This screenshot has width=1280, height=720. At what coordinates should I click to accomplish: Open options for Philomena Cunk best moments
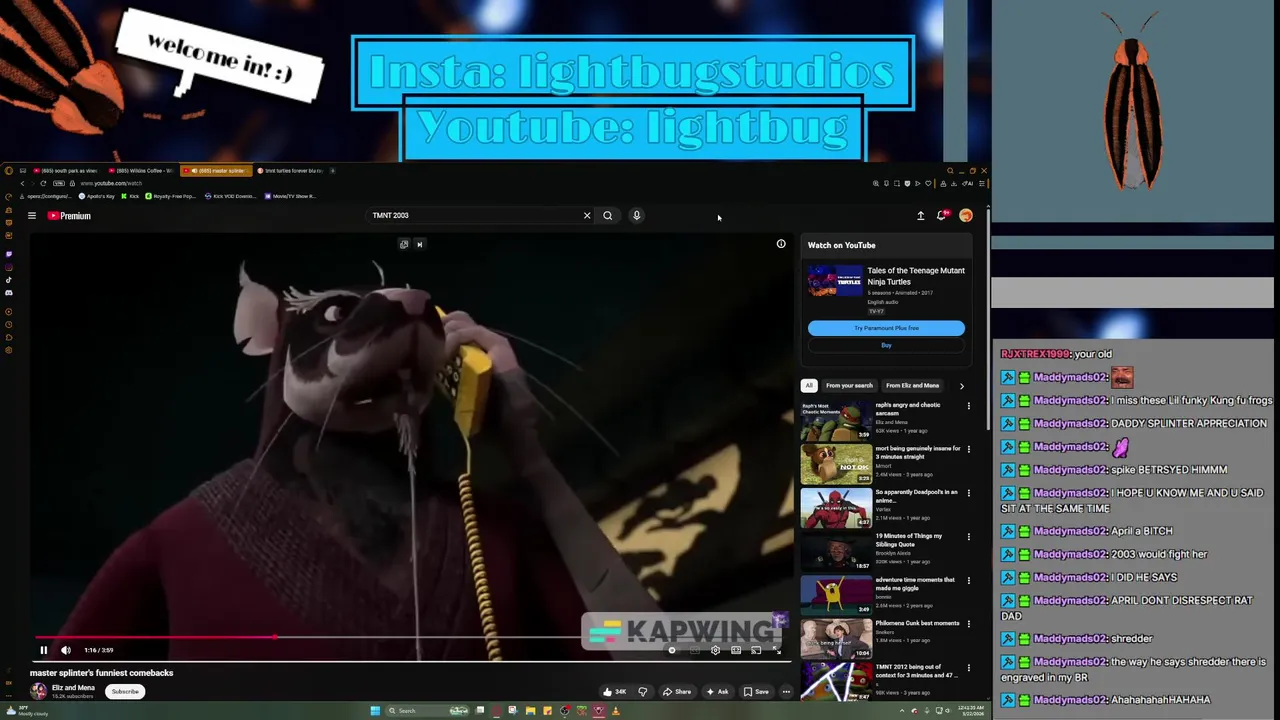[968, 624]
